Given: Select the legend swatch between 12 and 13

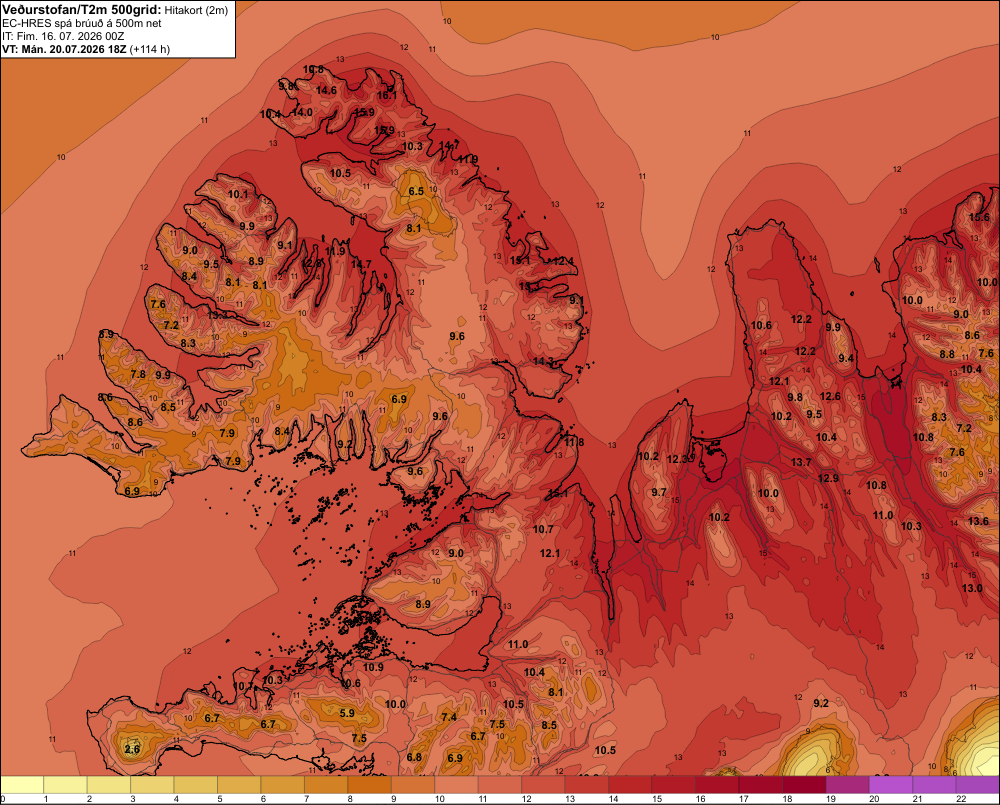Looking at the screenshot, I should [x=543, y=785].
